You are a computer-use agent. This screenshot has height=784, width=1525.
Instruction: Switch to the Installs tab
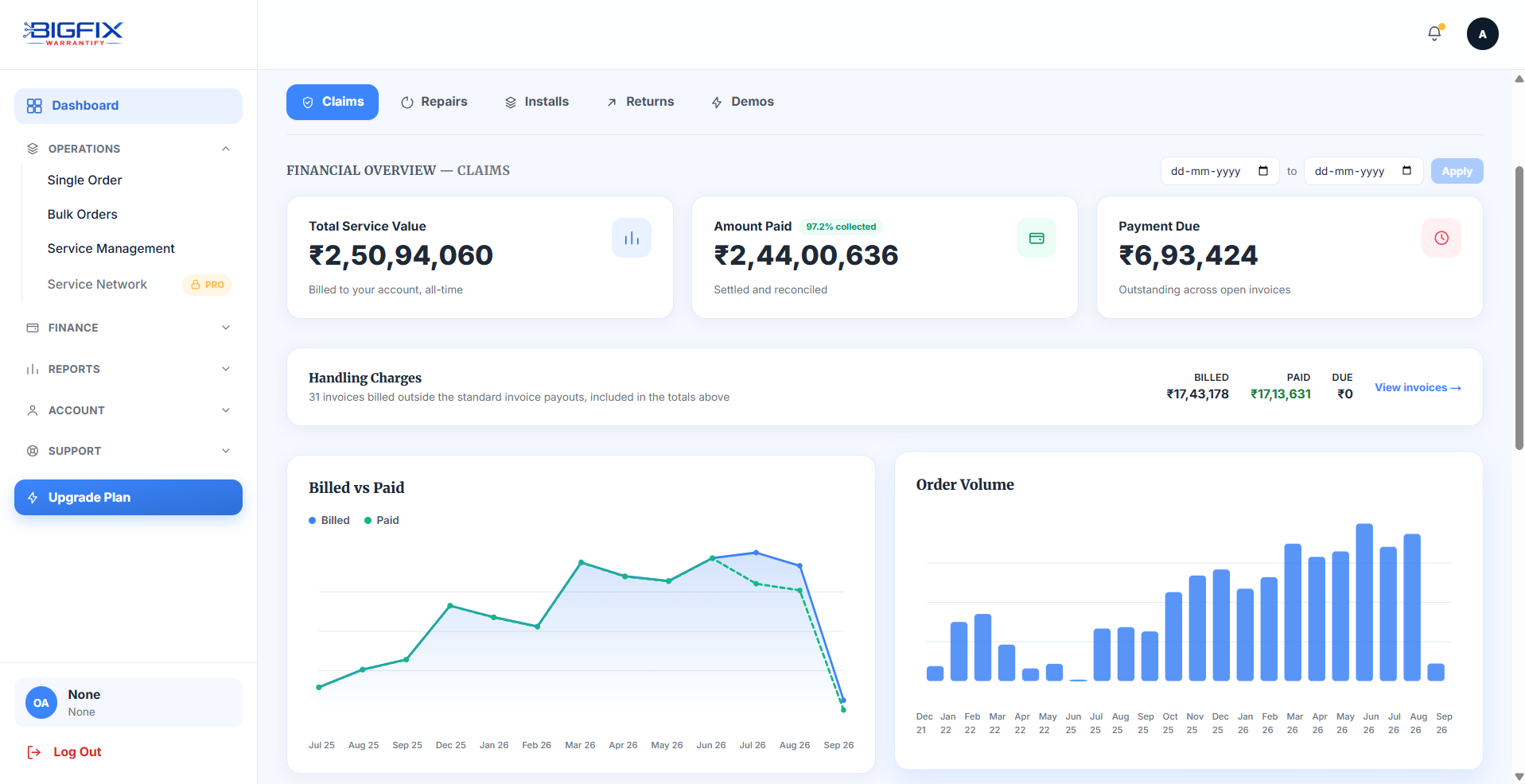click(537, 102)
